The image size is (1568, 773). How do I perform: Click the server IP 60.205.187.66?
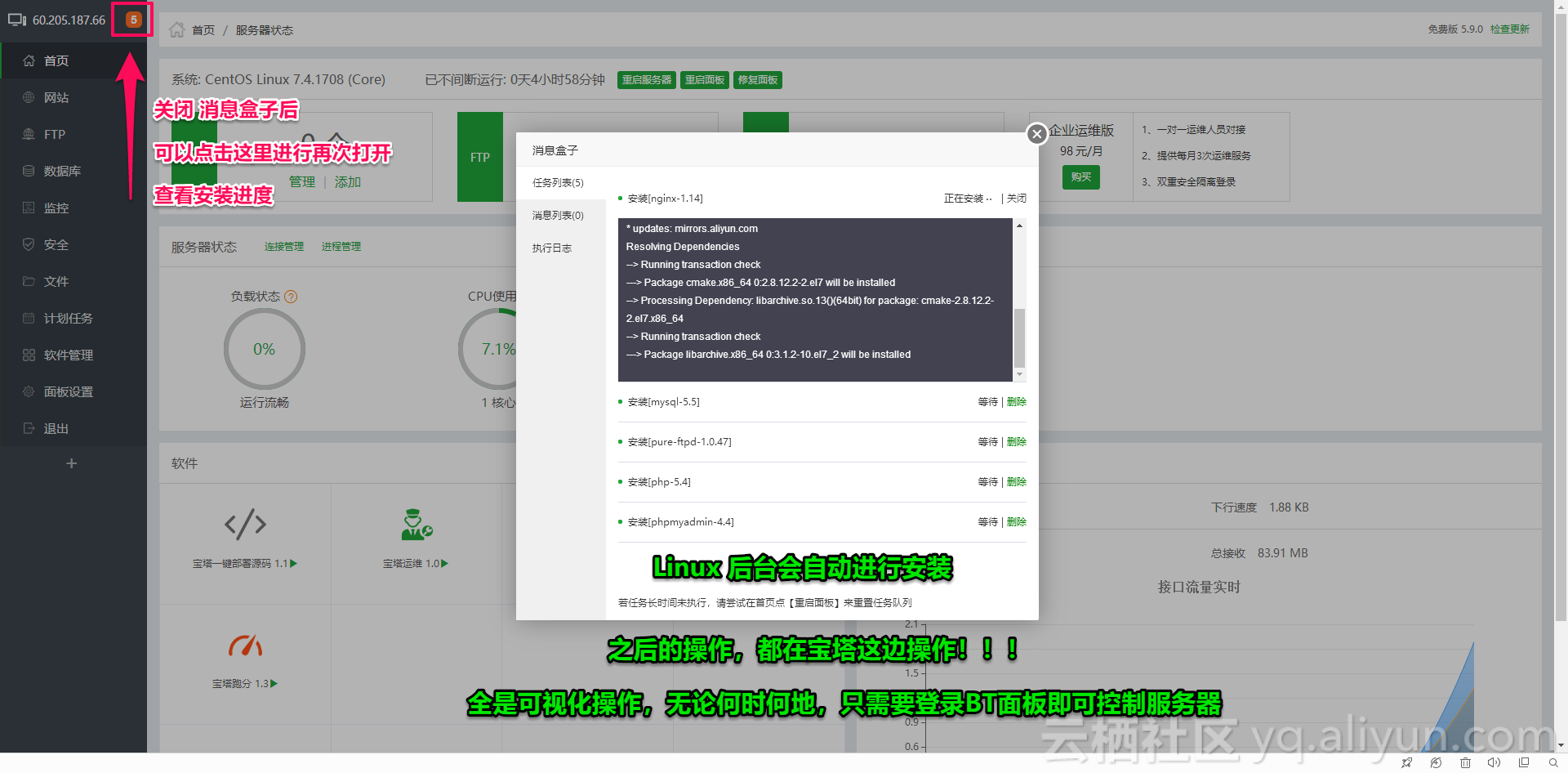[x=69, y=20]
